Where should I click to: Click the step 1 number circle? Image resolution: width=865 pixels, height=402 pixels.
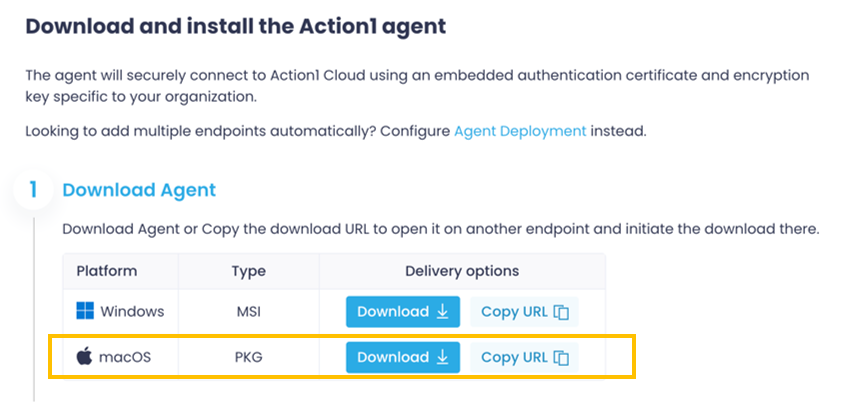tap(33, 190)
